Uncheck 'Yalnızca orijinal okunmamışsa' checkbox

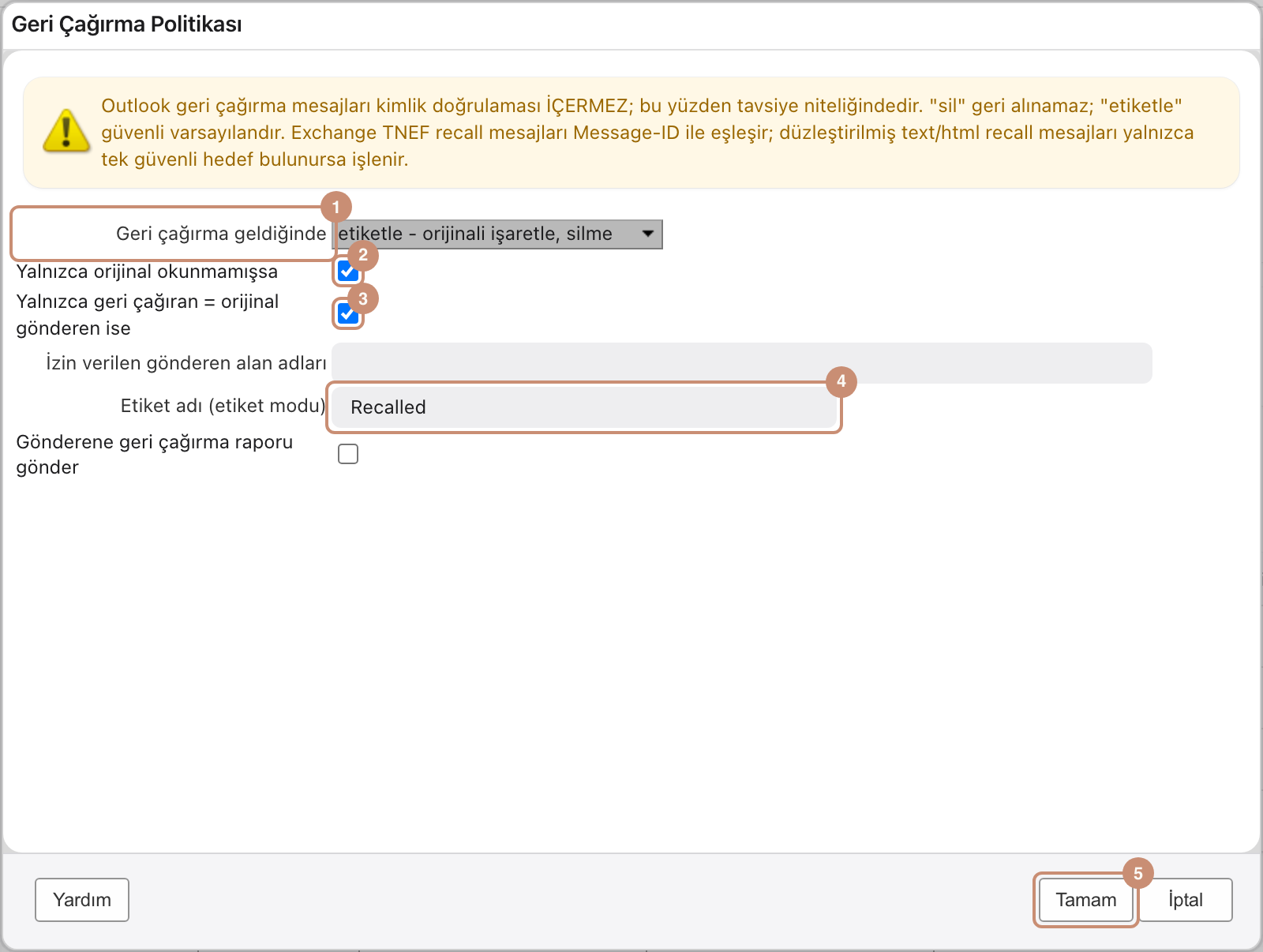(x=348, y=272)
